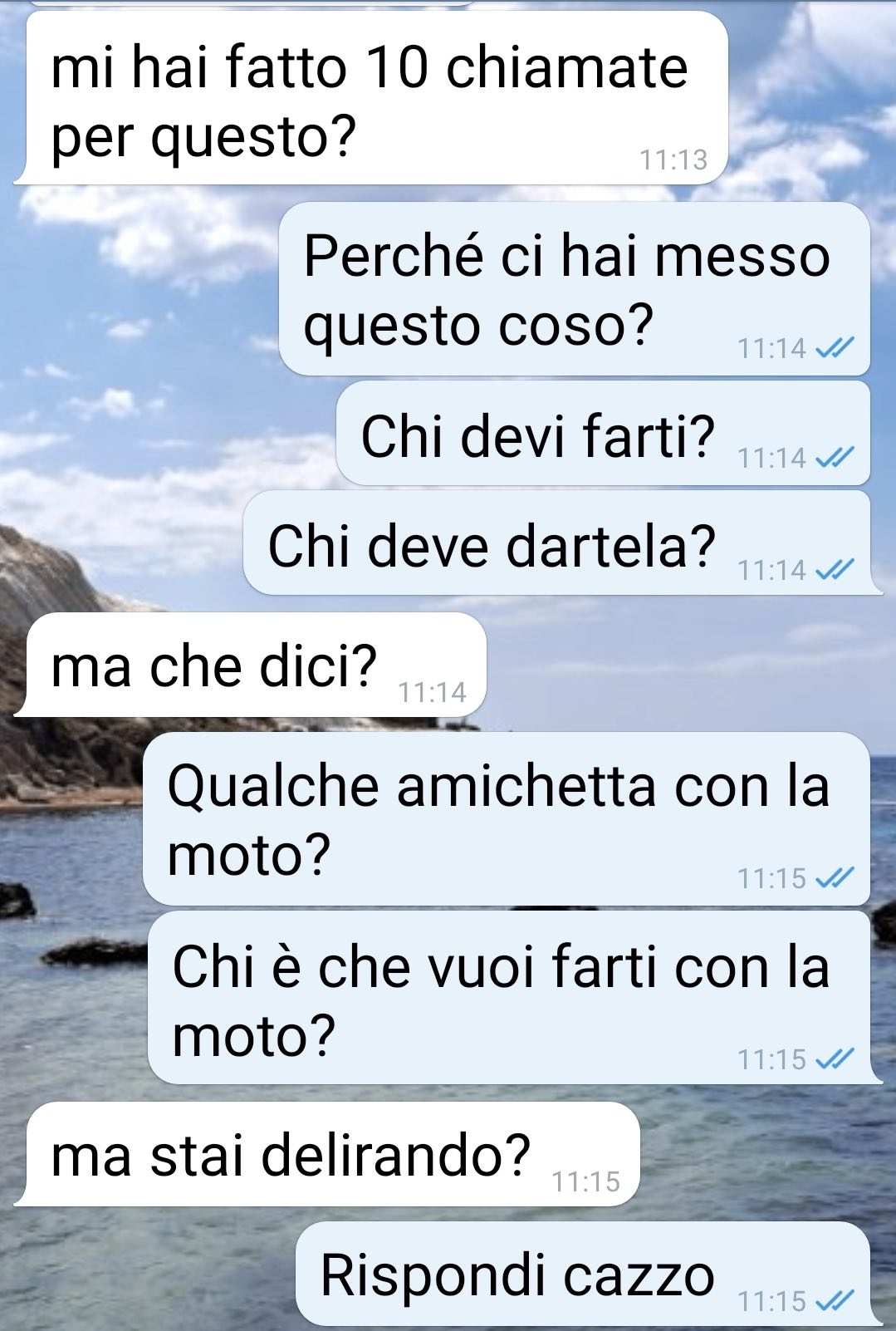Select the message "Perché ci hai messo questo coso?"
The height and width of the screenshot is (1331, 896).
(575, 288)
